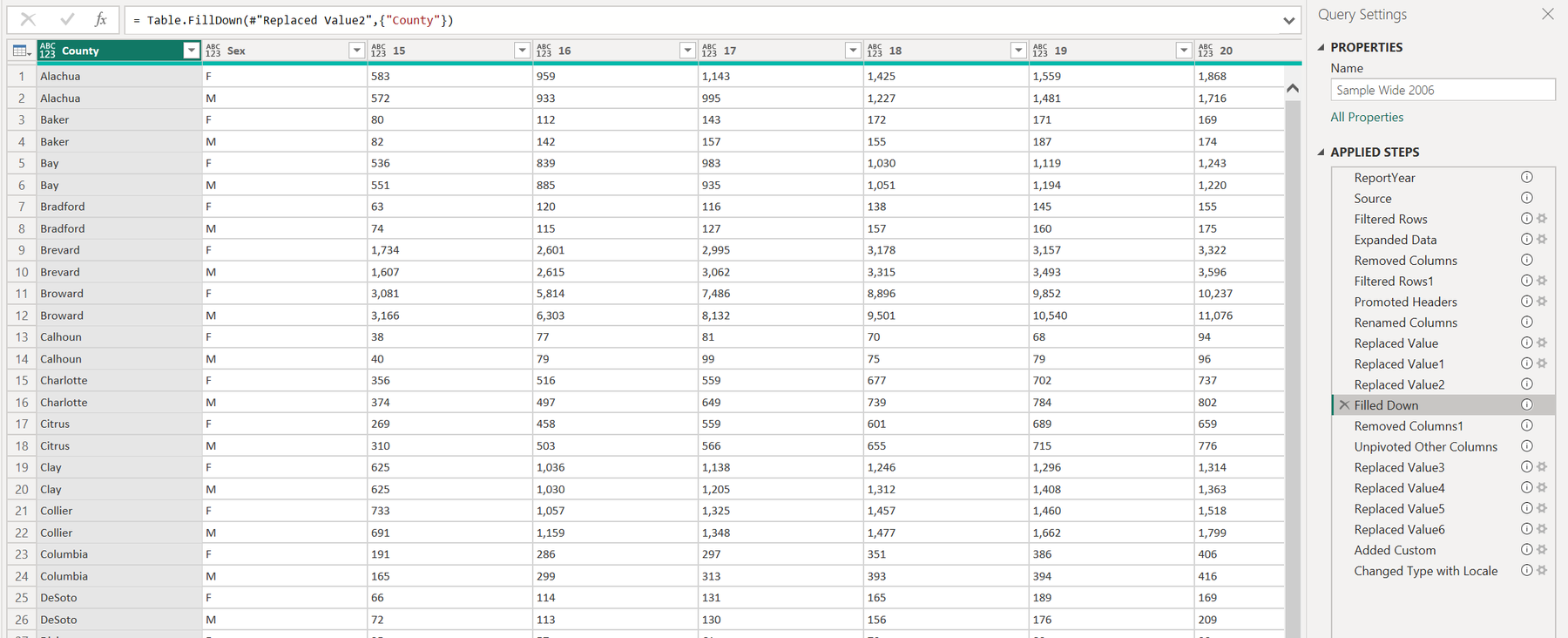Show info icon for Source step
Viewport: 1568px width, 638px height.
pos(1527,198)
